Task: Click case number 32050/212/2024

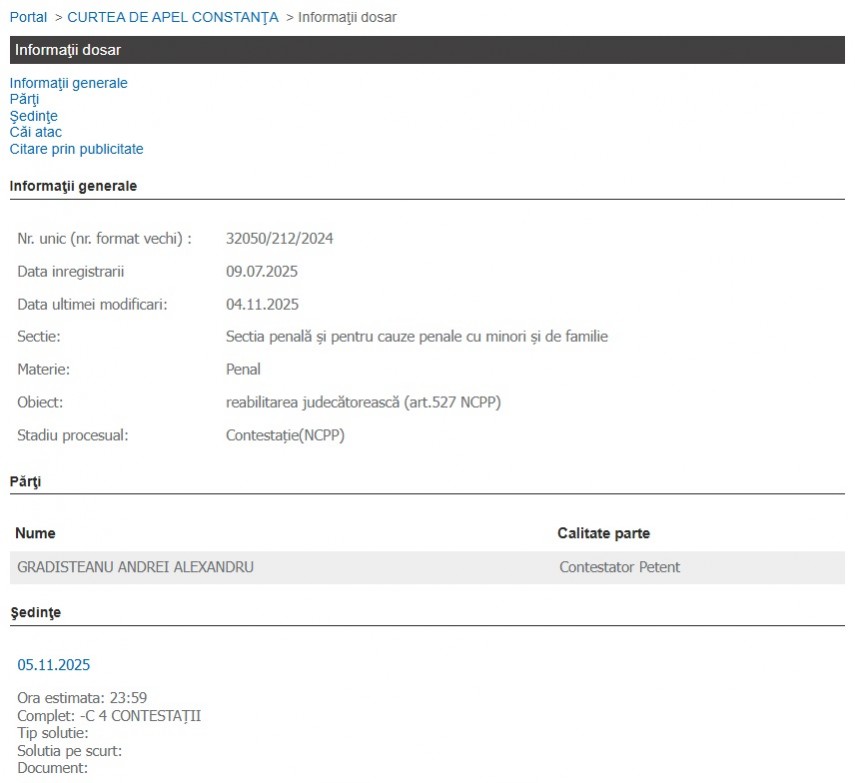Action: pos(279,239)
